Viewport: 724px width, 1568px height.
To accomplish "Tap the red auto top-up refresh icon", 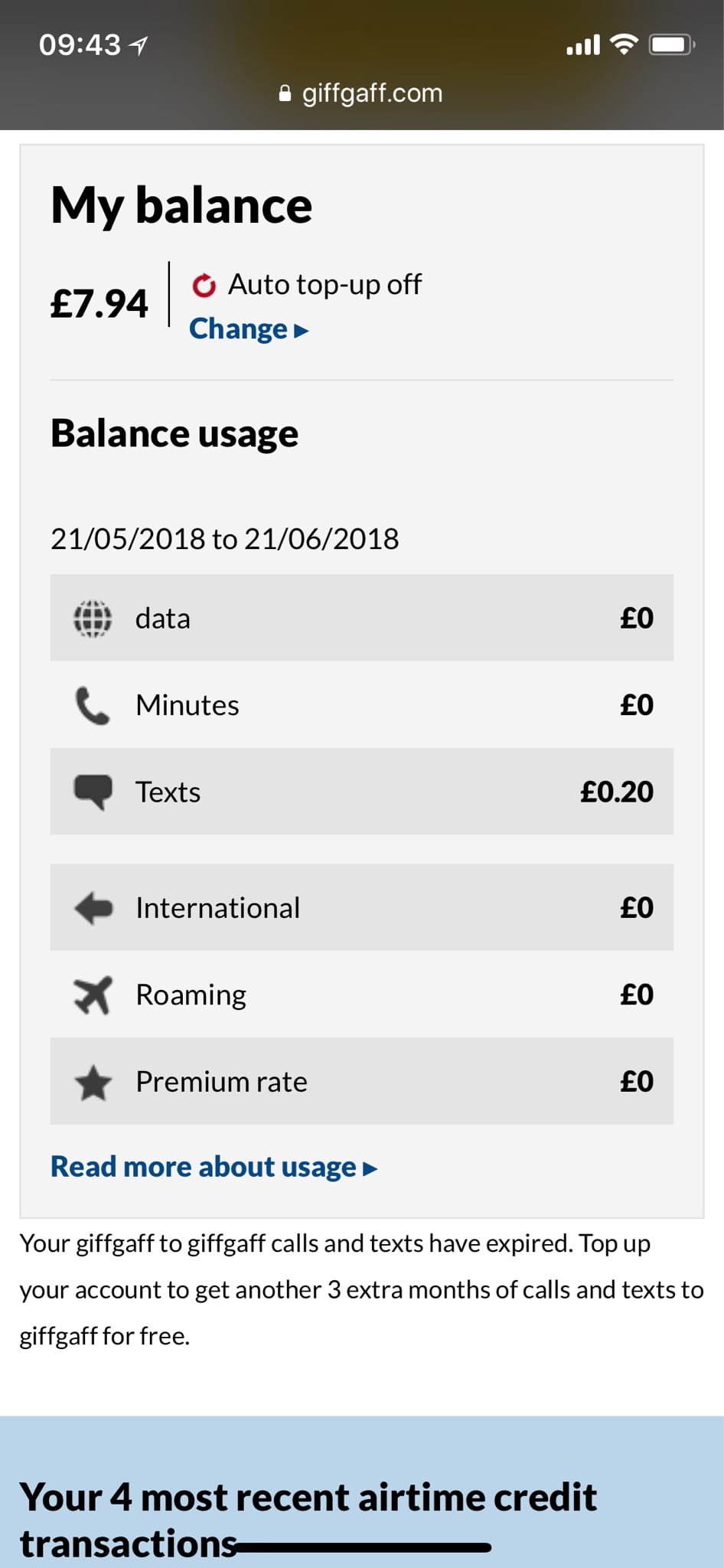I will coord(204,285).
